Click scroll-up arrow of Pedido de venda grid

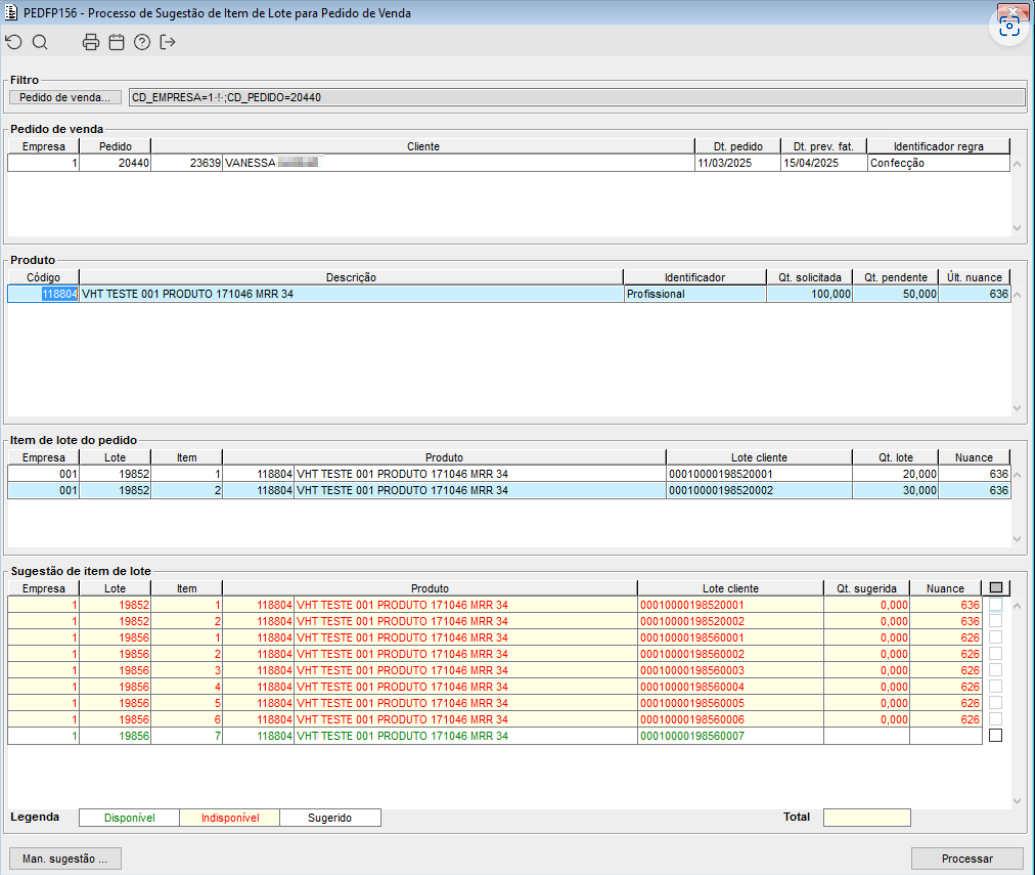[1018, 163]
